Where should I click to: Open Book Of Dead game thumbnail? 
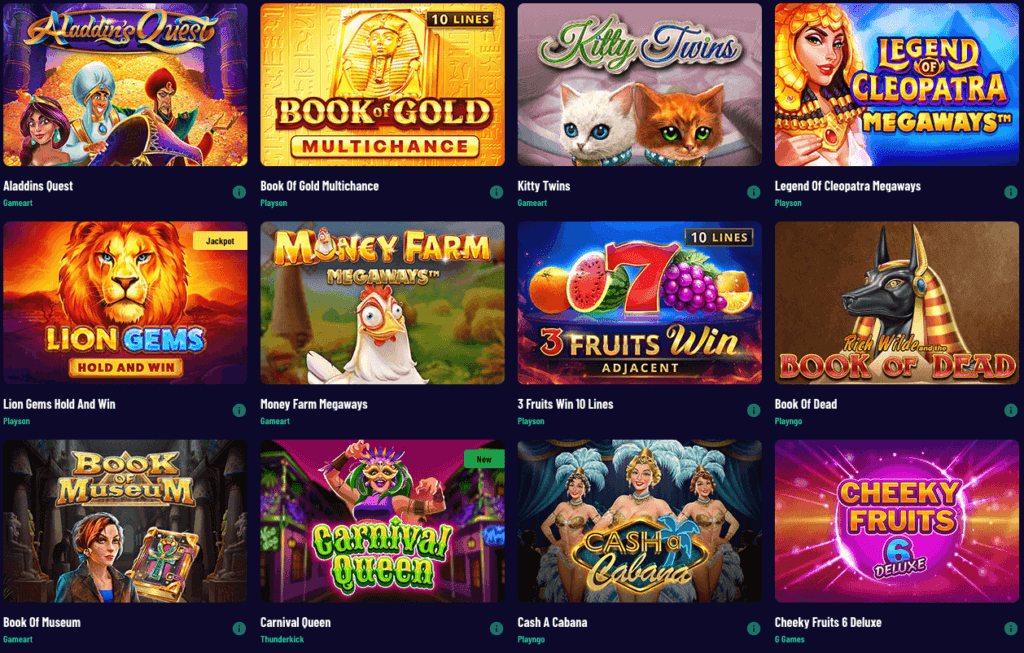point(897,302)
